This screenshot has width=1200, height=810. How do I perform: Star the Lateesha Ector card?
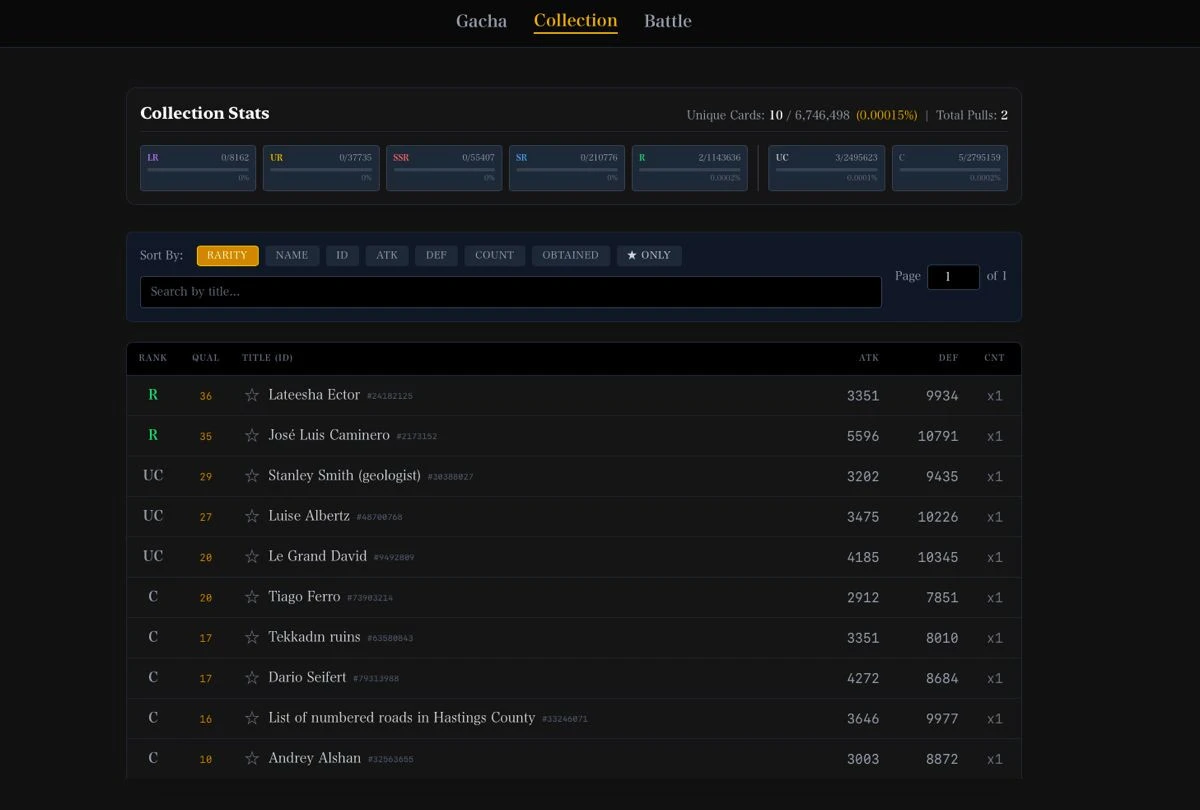click(x=252, y=396)
